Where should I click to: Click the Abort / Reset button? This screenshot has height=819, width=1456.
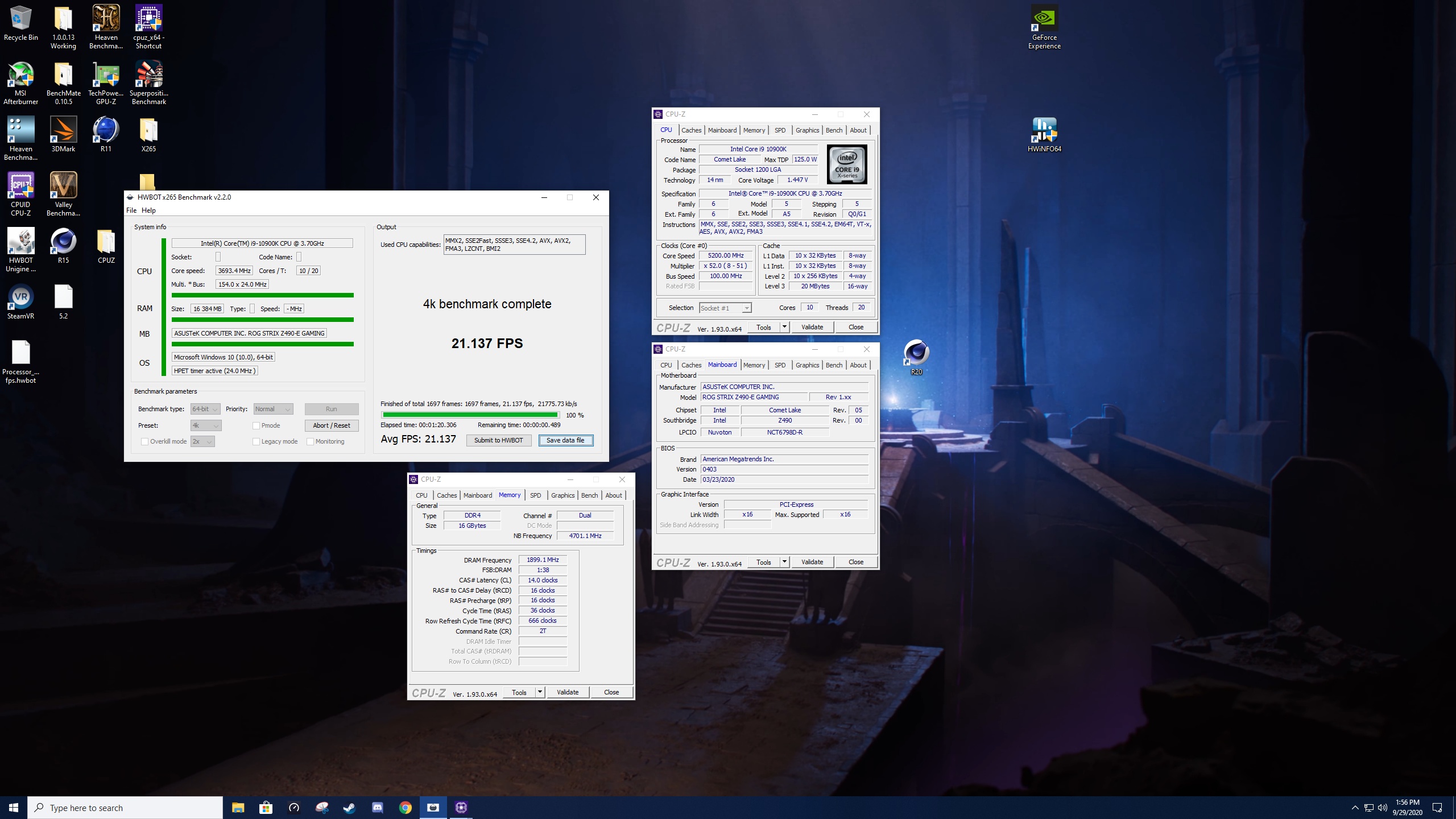coord(332,425)
